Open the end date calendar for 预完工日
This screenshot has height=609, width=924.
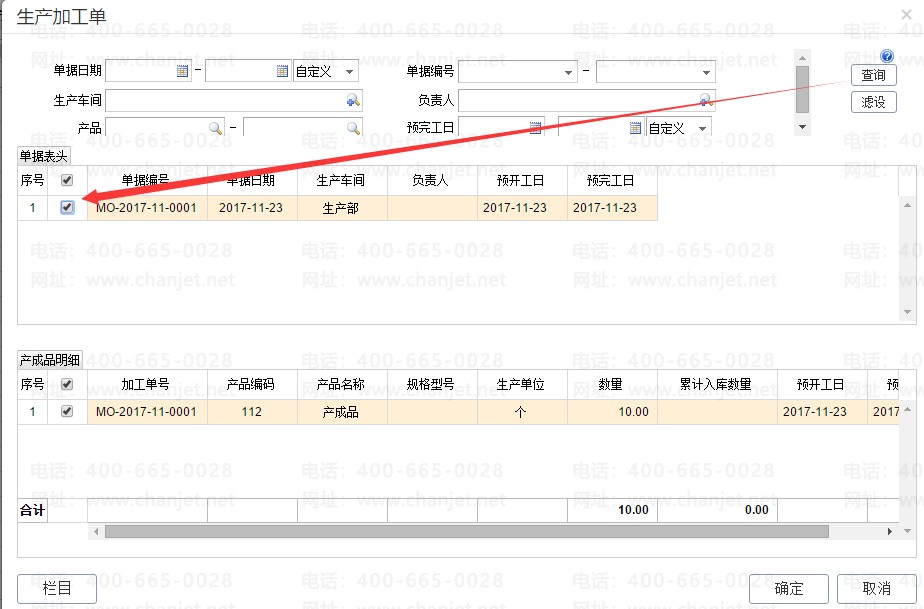click(x=635, y=128)
